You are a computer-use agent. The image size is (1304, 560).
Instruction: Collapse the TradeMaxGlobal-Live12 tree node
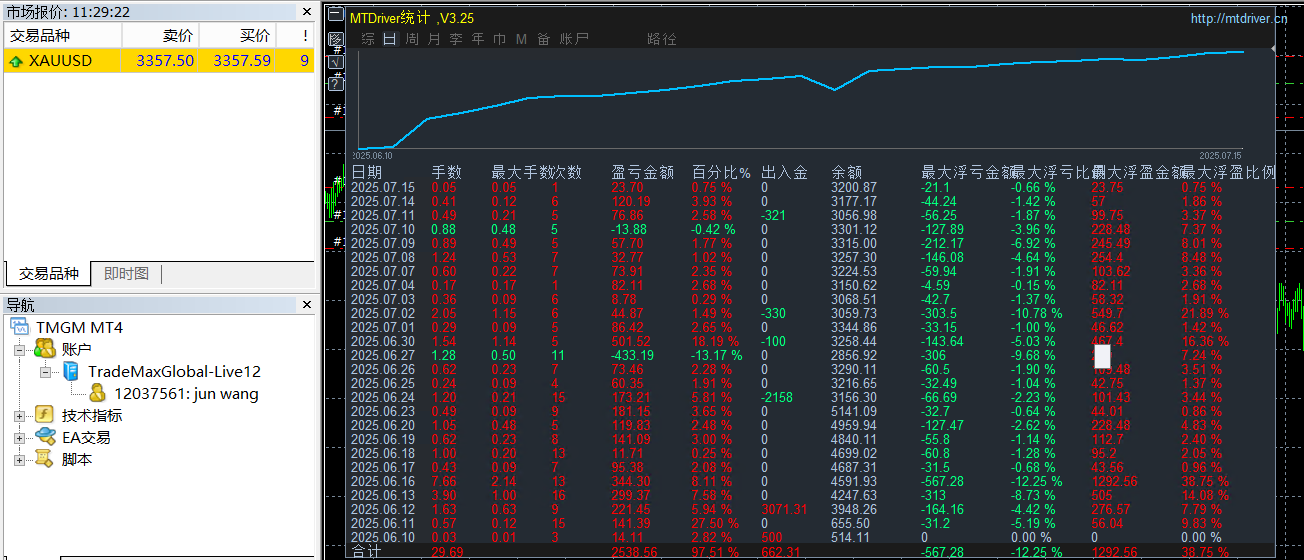(x=46, y=372)
